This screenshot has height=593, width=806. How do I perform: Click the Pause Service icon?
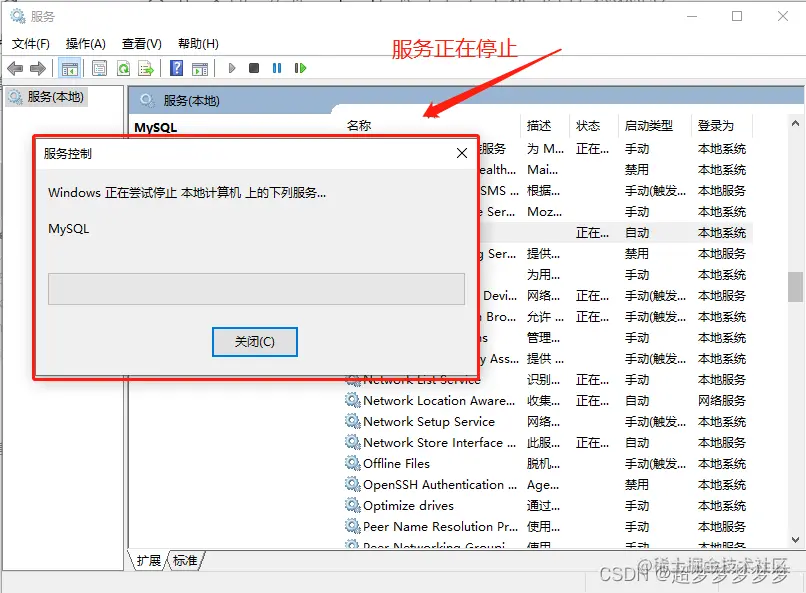point(277,68)
